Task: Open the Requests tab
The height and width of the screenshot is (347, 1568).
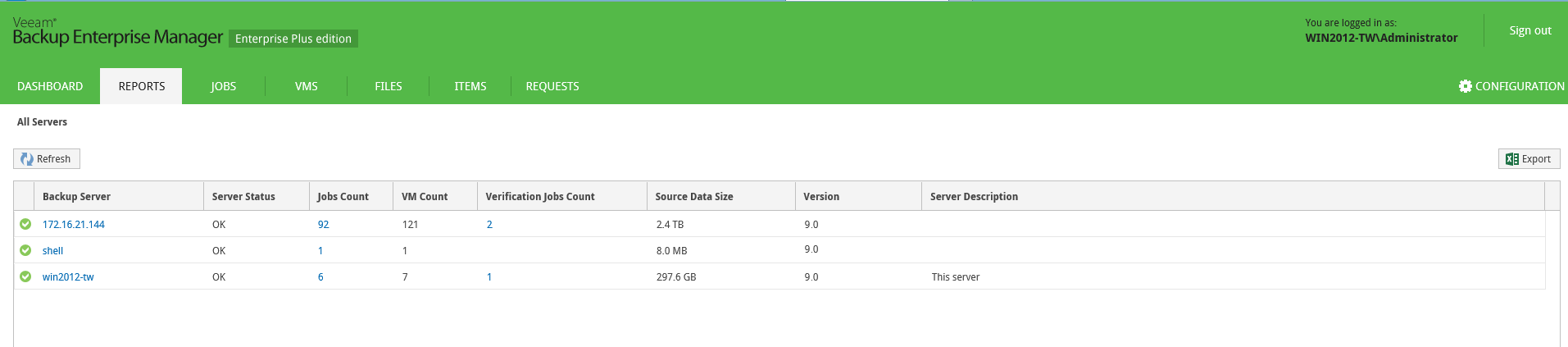Action: [x=552, y=86]
